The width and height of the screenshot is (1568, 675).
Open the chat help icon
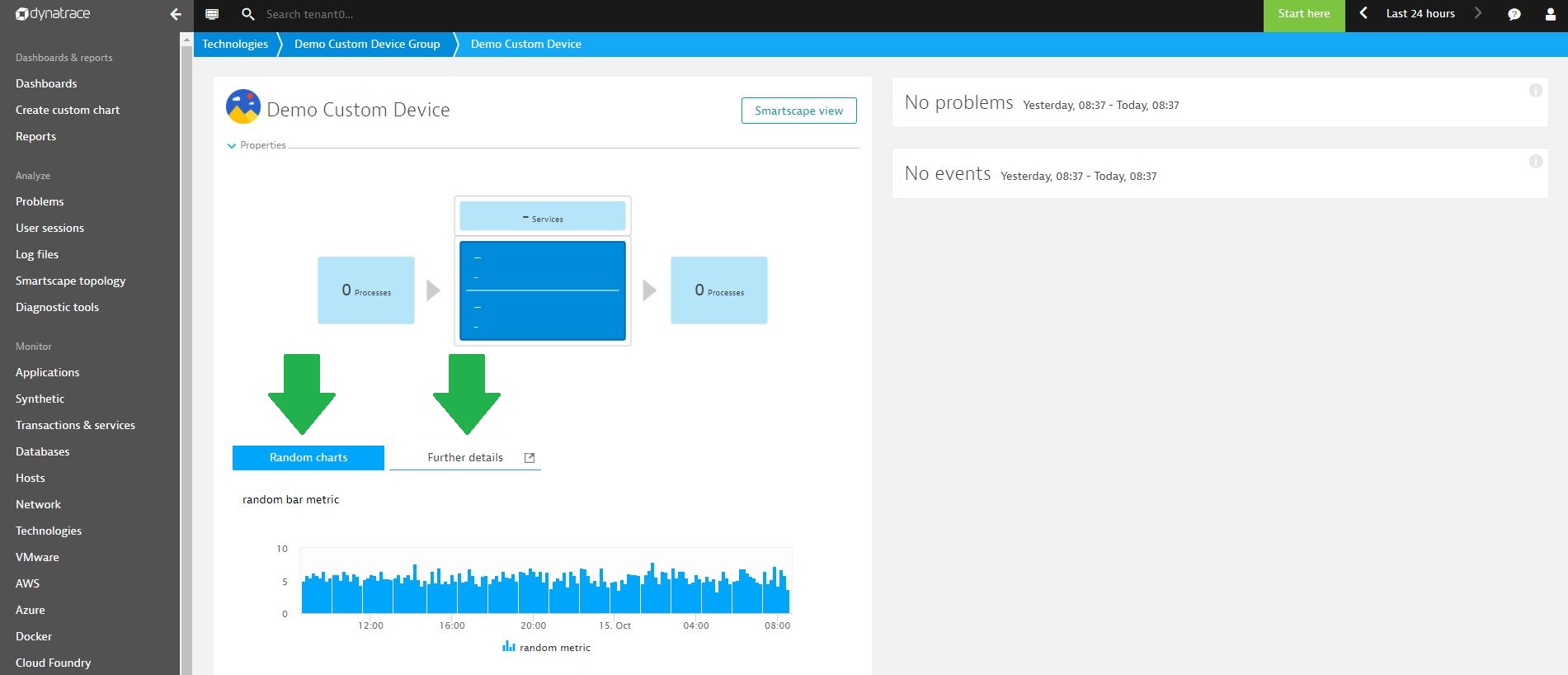point(1514,14)
